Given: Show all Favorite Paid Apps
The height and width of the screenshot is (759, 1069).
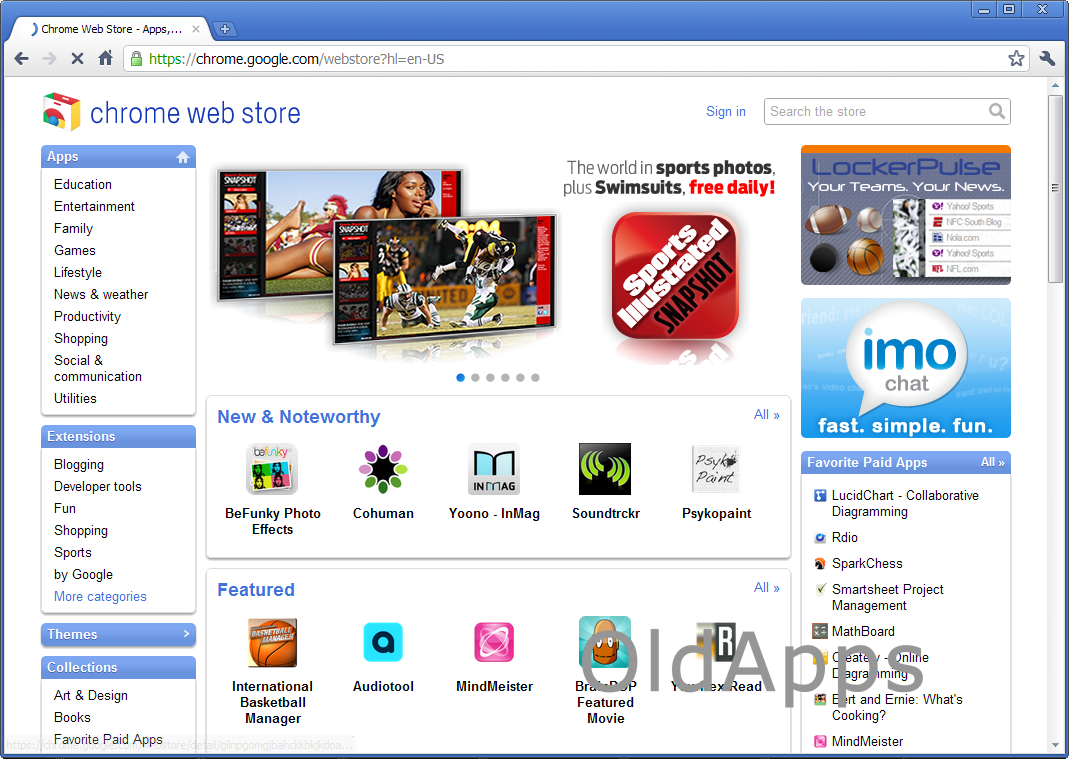Looking at the screenshot, I should pyautogui.click(x=993, y=462).
